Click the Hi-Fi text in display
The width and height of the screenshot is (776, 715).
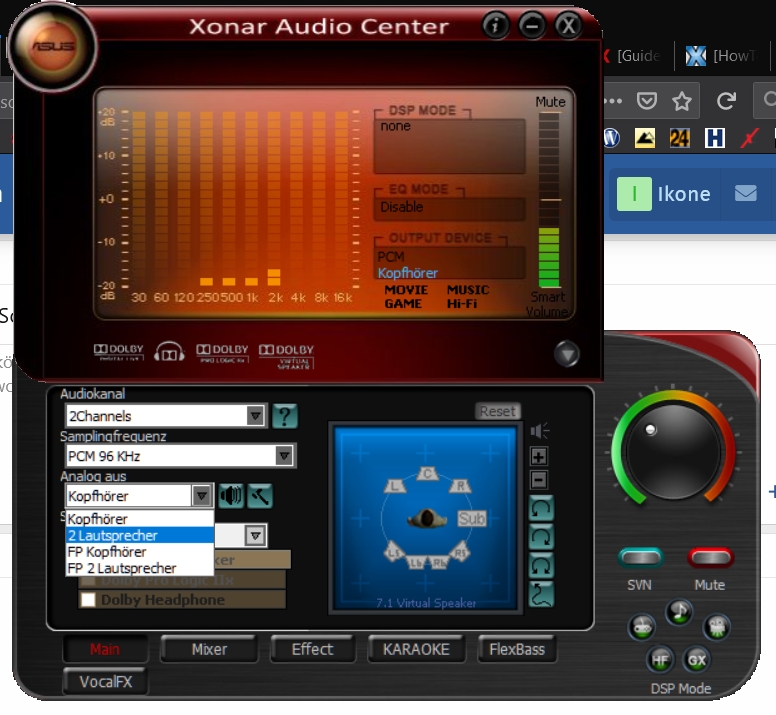click(462, 304)
